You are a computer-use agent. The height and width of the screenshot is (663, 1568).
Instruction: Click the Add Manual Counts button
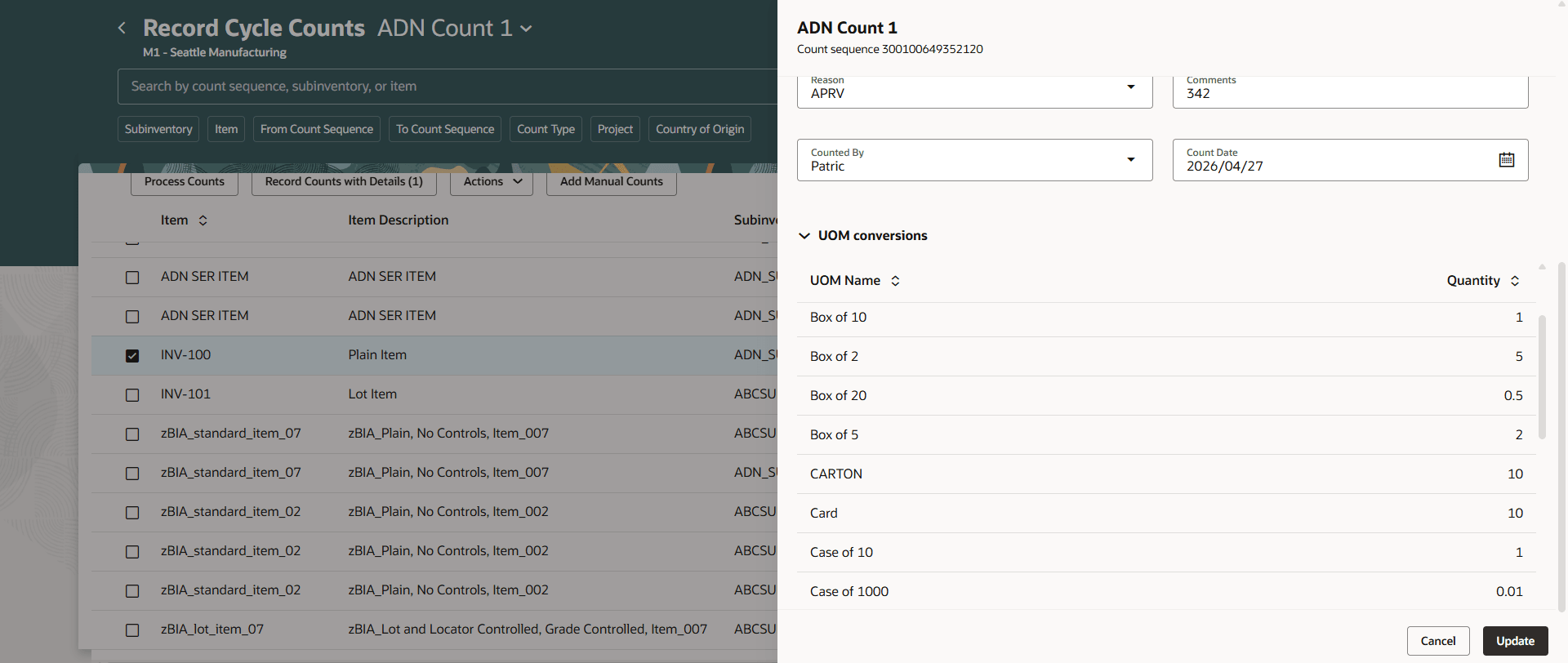coord(612,182)
